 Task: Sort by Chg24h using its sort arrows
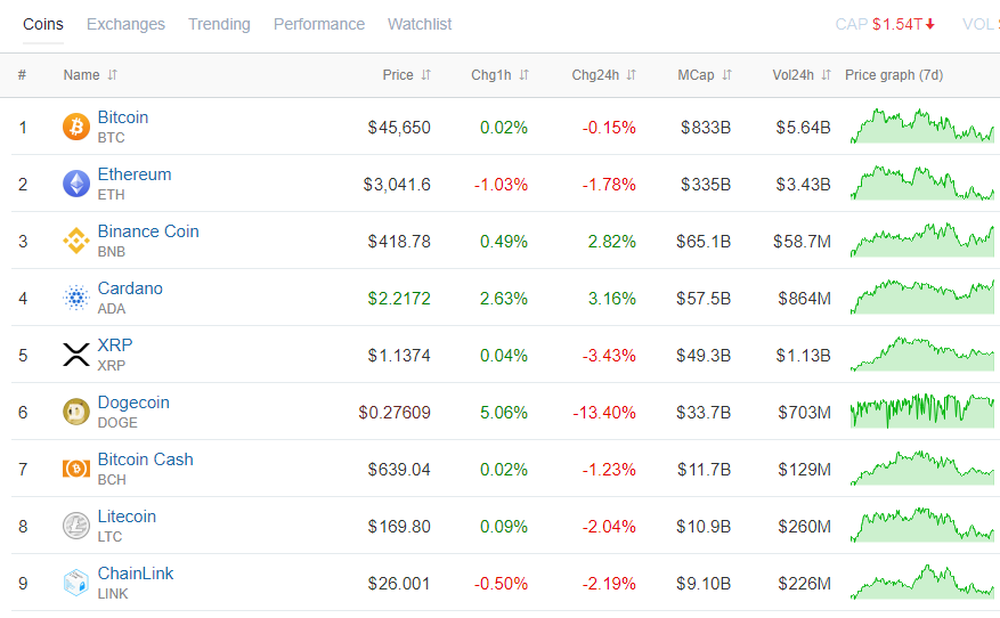[x=631, y=75]
